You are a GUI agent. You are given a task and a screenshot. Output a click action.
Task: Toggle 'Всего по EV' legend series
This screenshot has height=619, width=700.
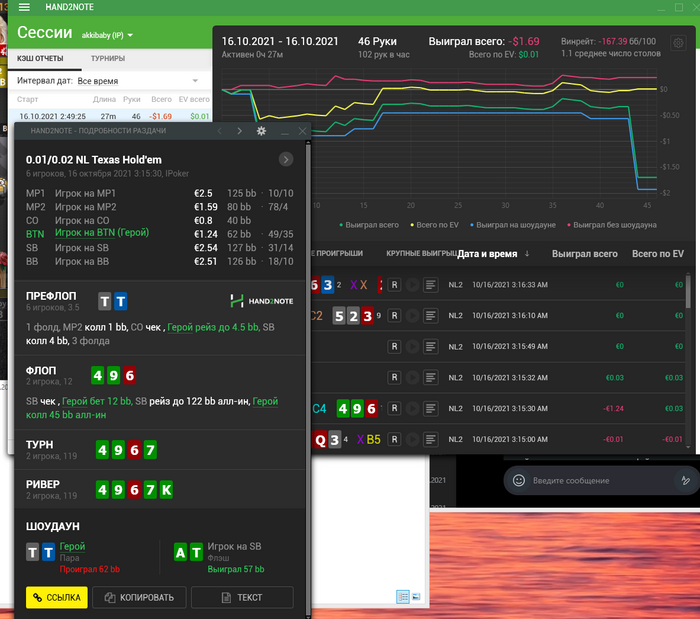[434, 225]
